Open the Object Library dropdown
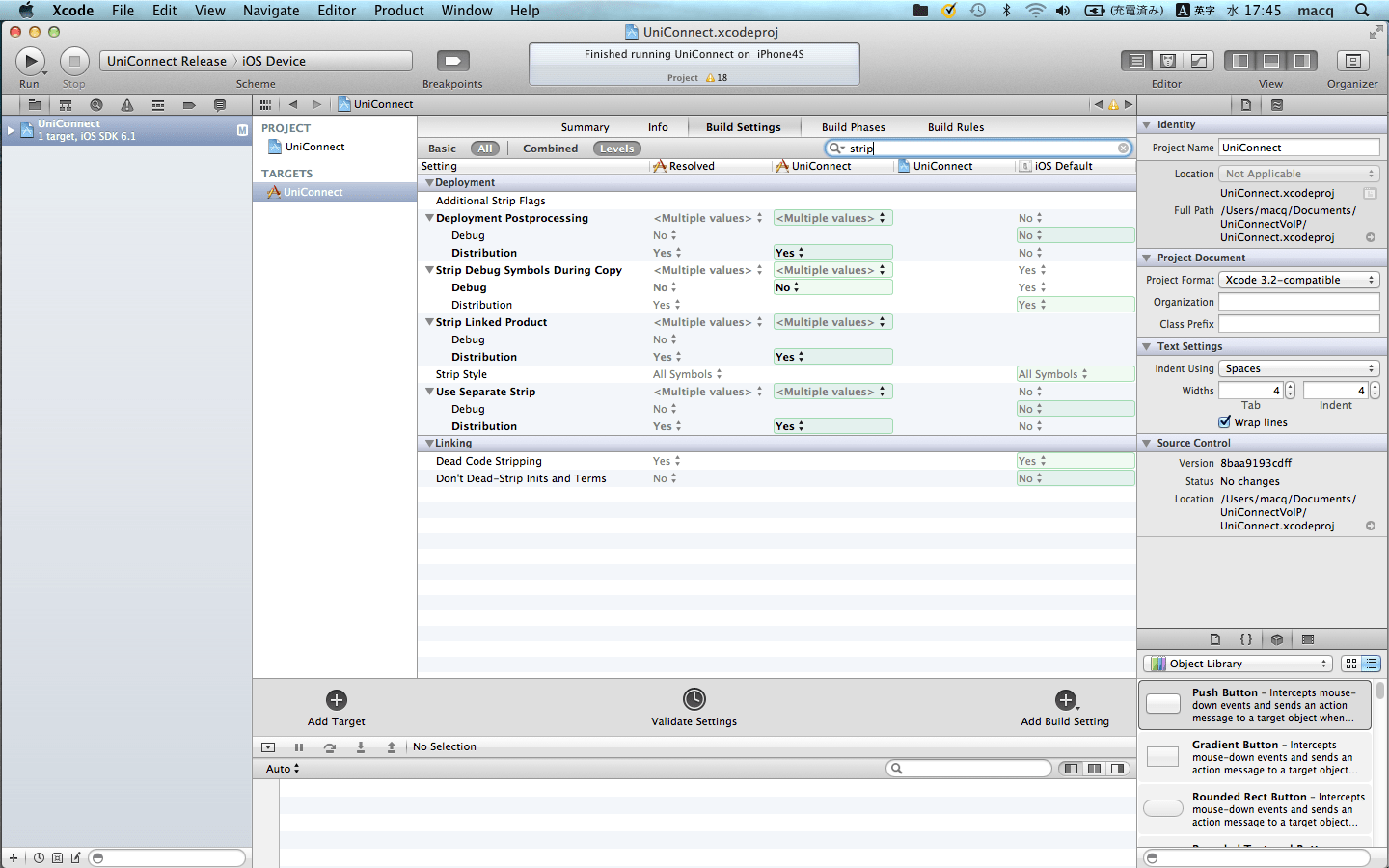 coord(1239,664)
